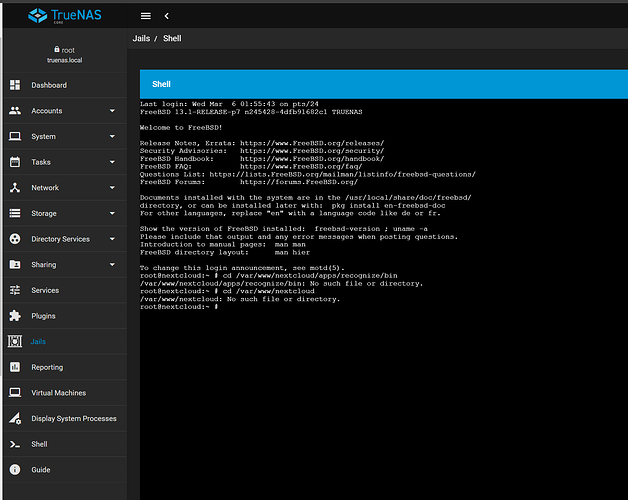Image resolution: width=628 pixels, height=500 pixels.
Task: Open the Services menu item
Action: coord(65,290)
